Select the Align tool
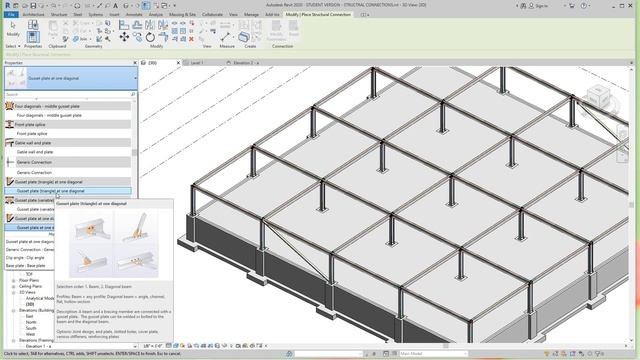The width and height of the screenshot is (640, 360). [124, 25]
